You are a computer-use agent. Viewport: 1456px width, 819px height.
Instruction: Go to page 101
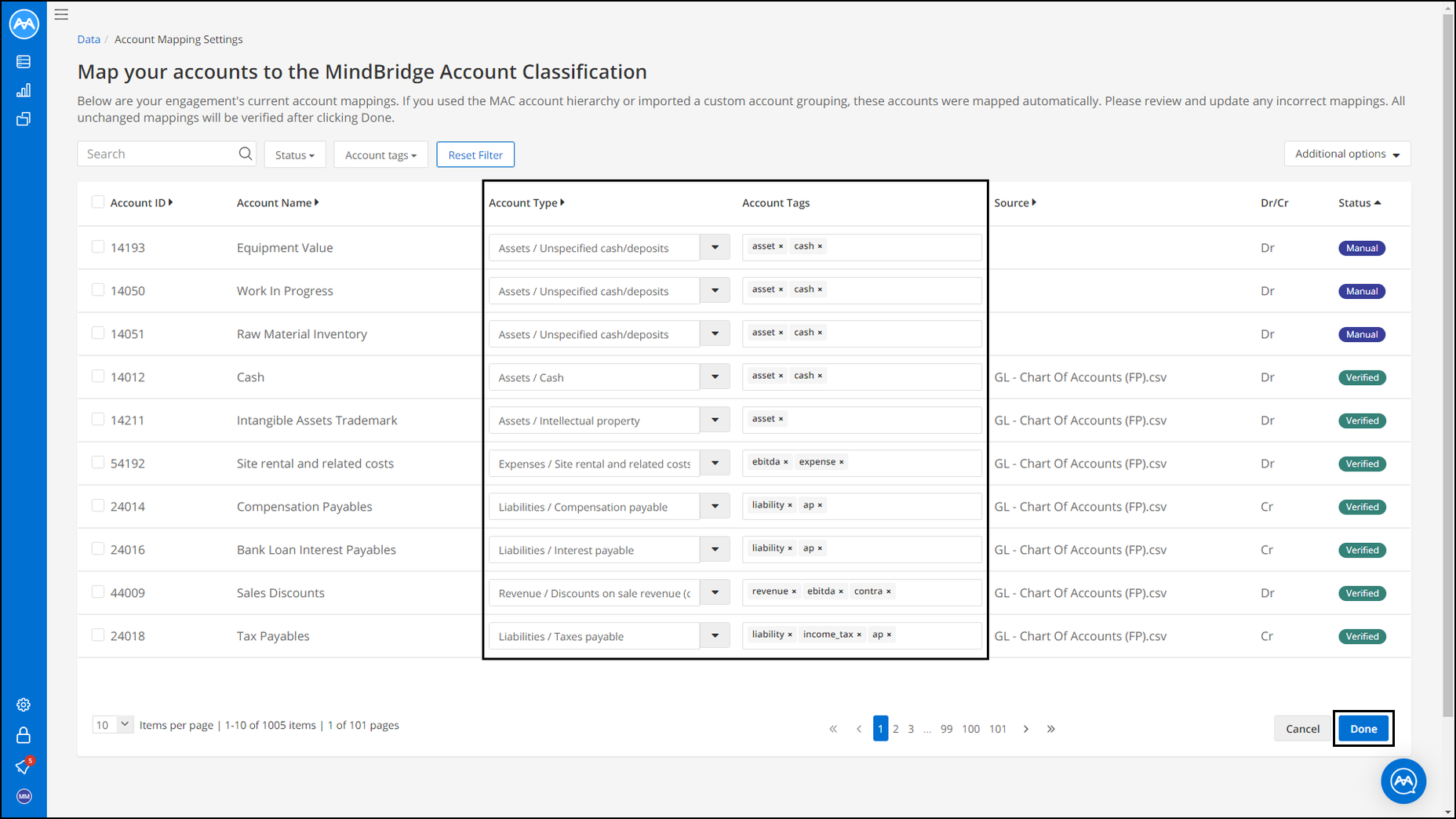998,729
